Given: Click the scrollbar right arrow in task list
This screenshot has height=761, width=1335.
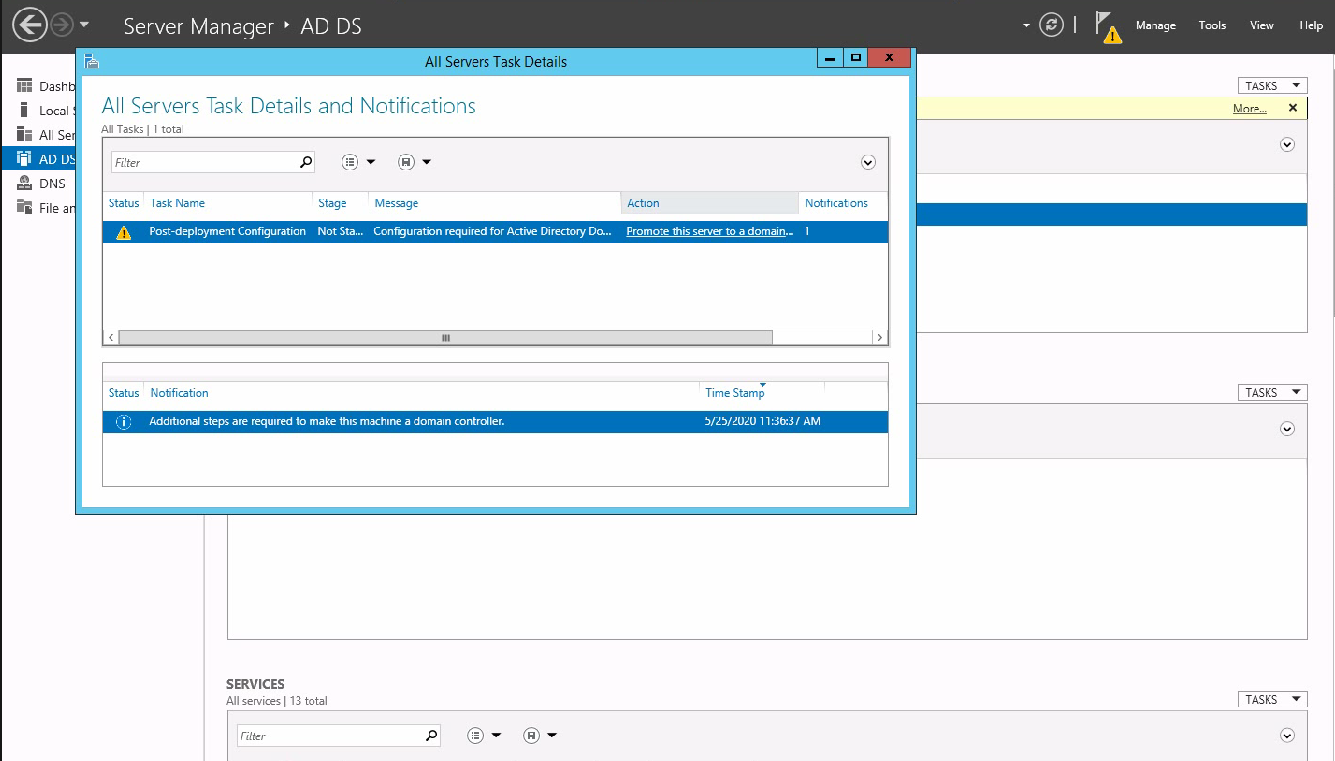Looking at the screenshot, I should pyautogui.click(x=879, y=338).
